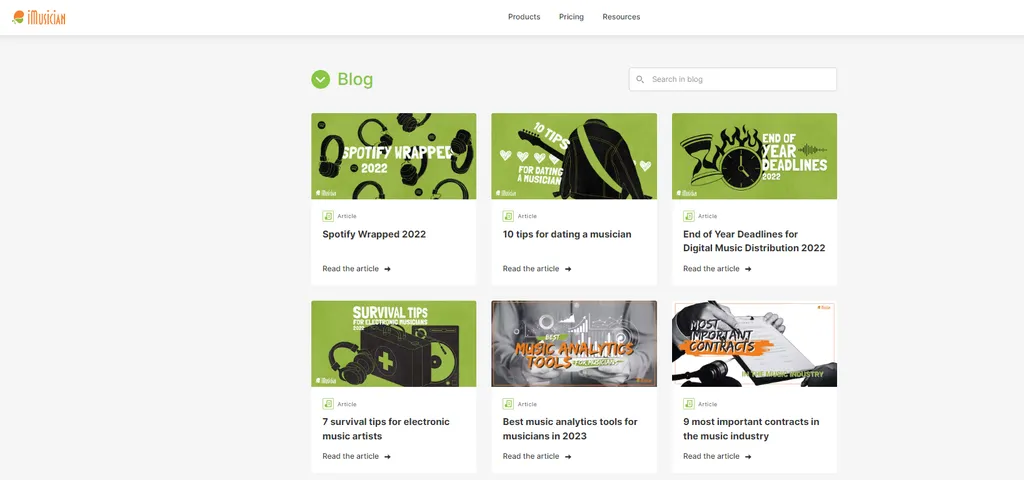Image resolution: width=1024 pixels, height=480 pixels.
Task: Click the magnifier icon in search box
Action: pos(640,79)
